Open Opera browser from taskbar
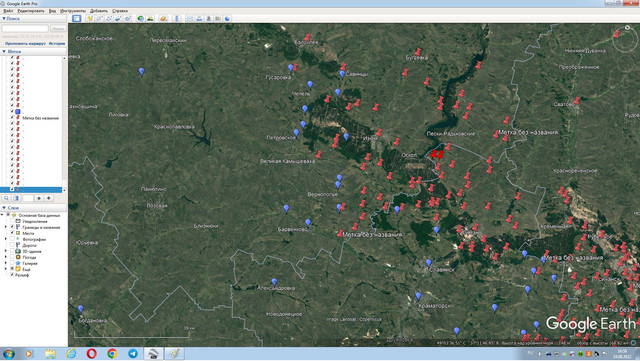This screenshot has height=361, width=640. click(x=91, y=353)
